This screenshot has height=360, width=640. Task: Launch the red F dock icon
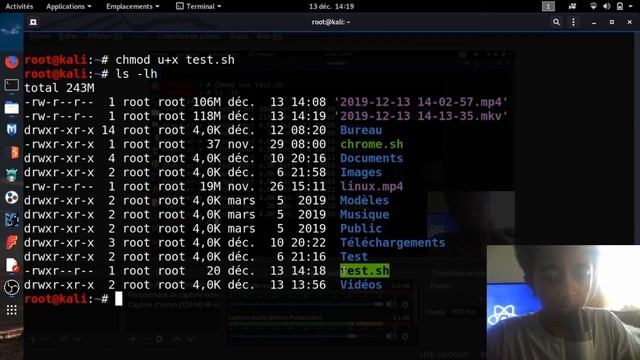pos(11,242)
